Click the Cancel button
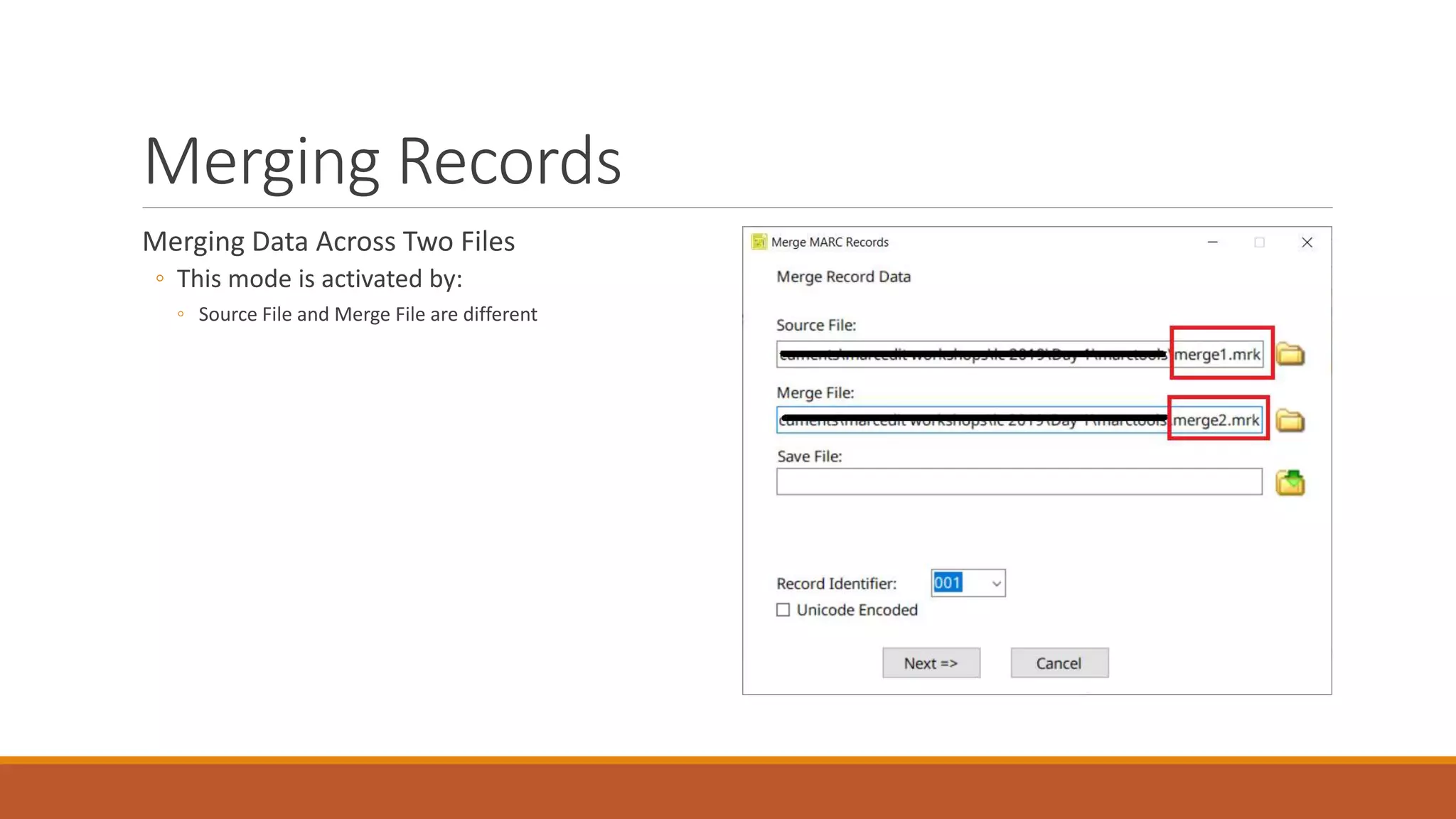The image size is (1456, 819). tap(1059, 663)
